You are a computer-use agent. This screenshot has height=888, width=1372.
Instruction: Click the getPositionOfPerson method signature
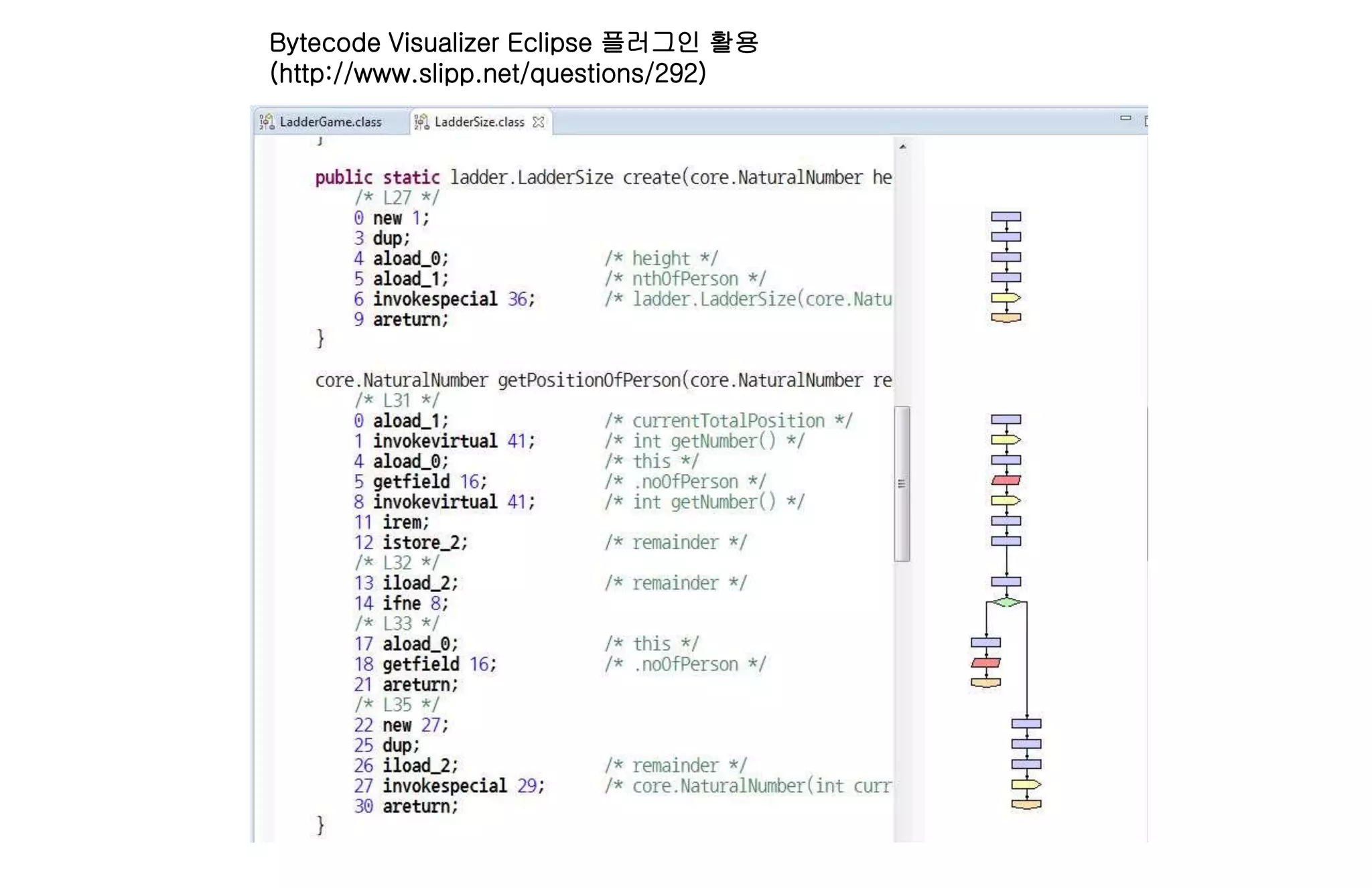click(x=603, y=380)
